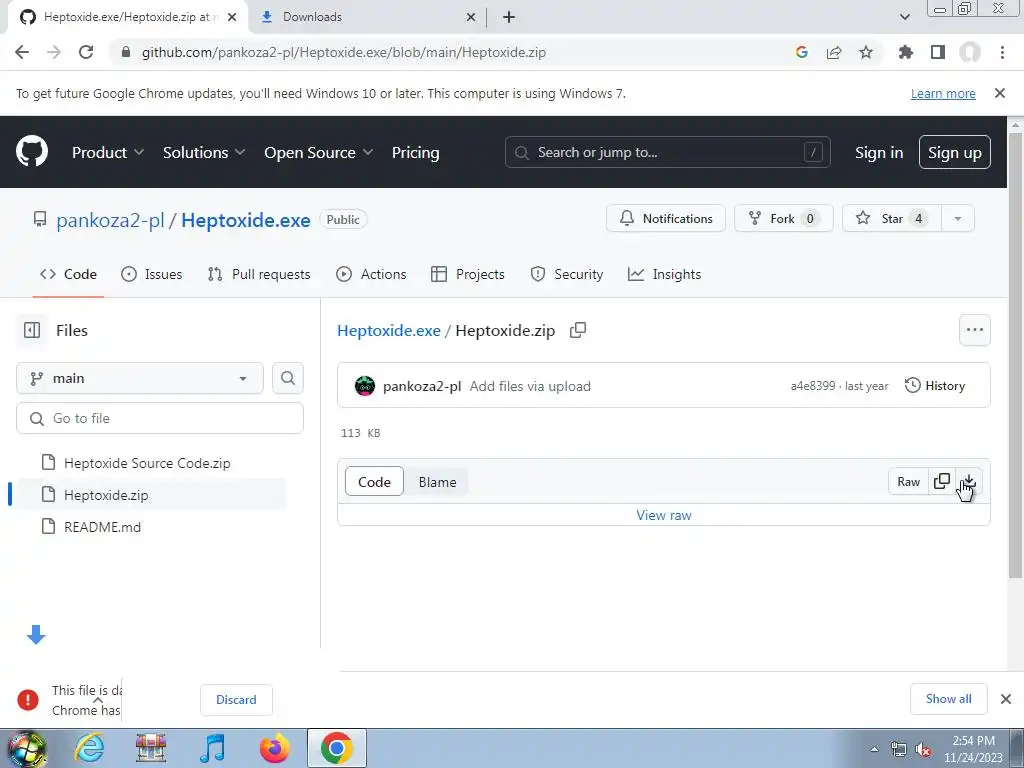This screenshot has height=768, width=1024.
Task: Click the Sign in link
Action: point(878,152)
